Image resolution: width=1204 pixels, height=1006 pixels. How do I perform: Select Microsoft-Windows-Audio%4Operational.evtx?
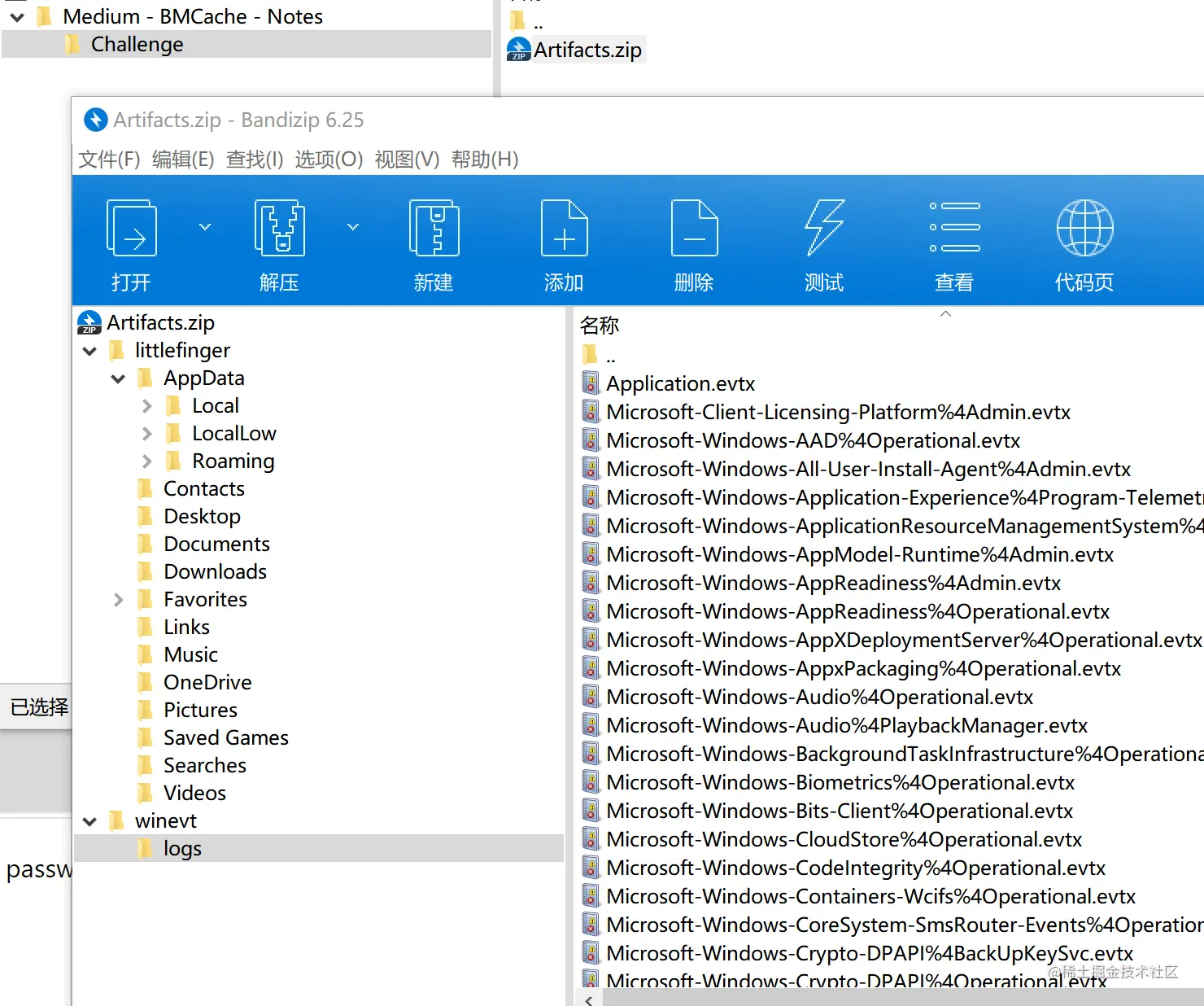tap(819, 697)
